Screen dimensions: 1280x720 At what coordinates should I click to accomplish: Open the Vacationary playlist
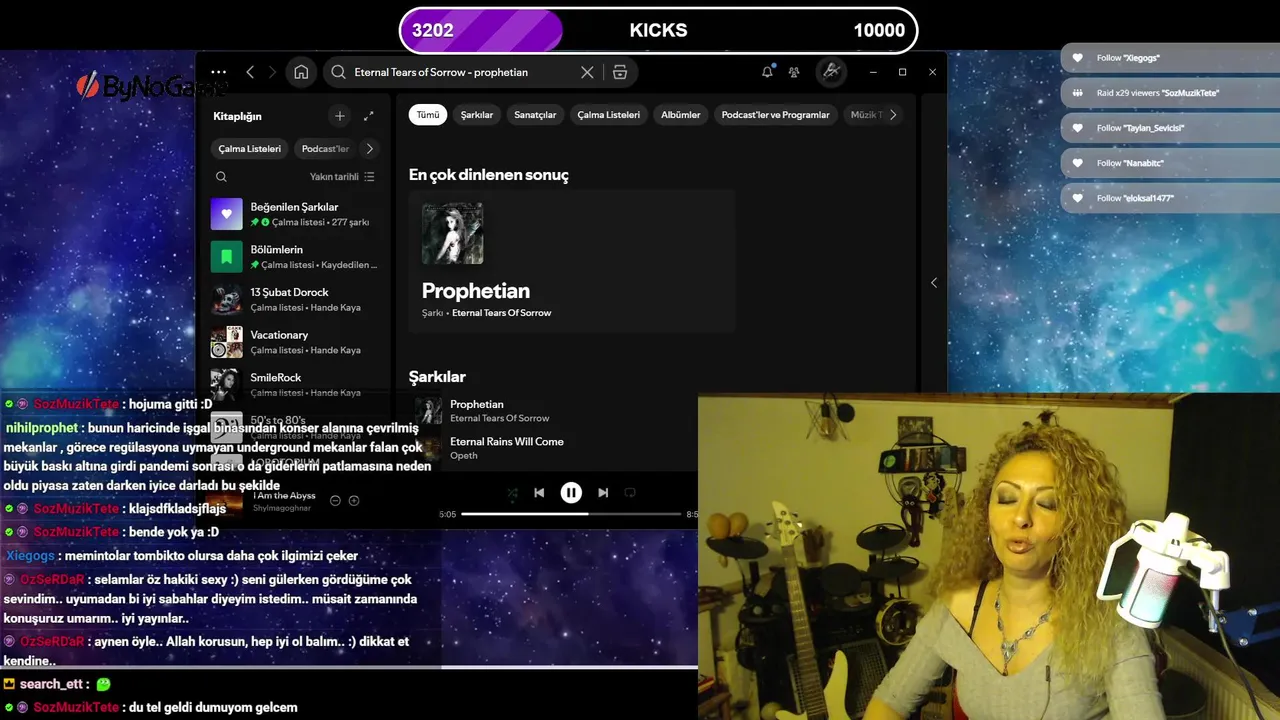pos(295,342)
